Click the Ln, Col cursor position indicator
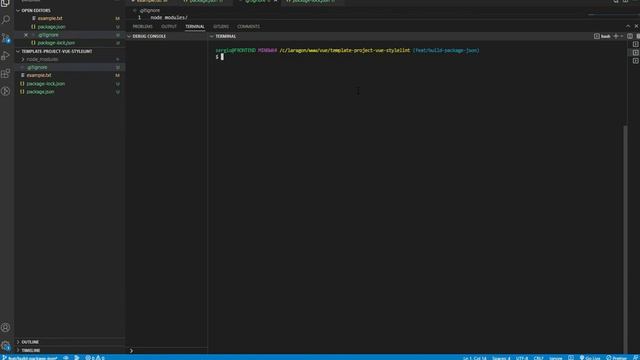The width and height of the screenshot is (640, 360). click(x=474, y=358)
